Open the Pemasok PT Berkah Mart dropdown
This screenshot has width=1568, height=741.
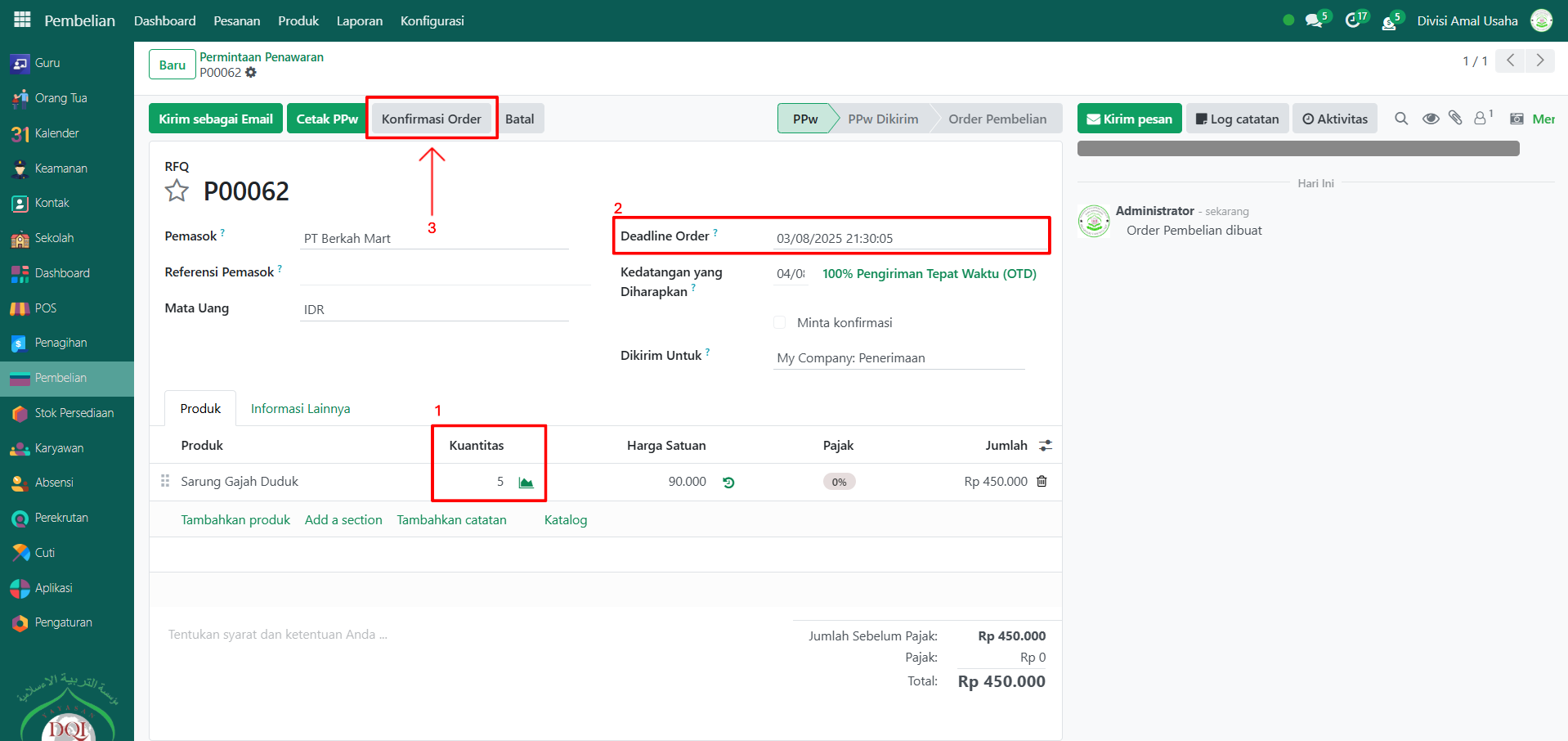[433, 239]
